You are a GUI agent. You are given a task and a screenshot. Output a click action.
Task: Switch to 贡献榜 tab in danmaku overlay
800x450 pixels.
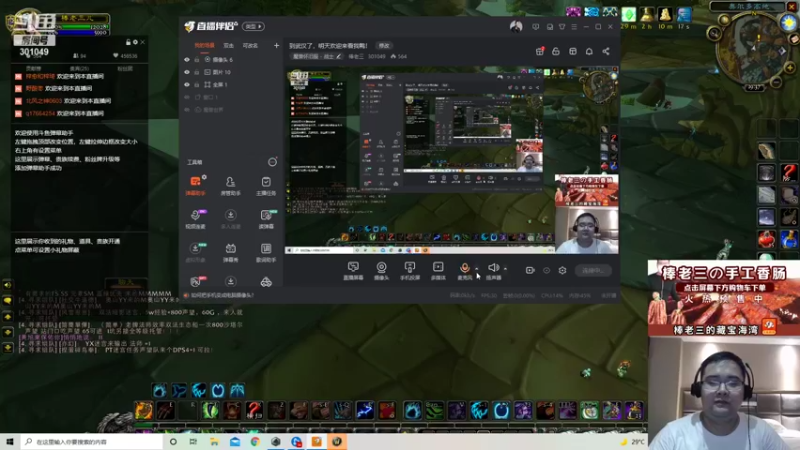33,68
